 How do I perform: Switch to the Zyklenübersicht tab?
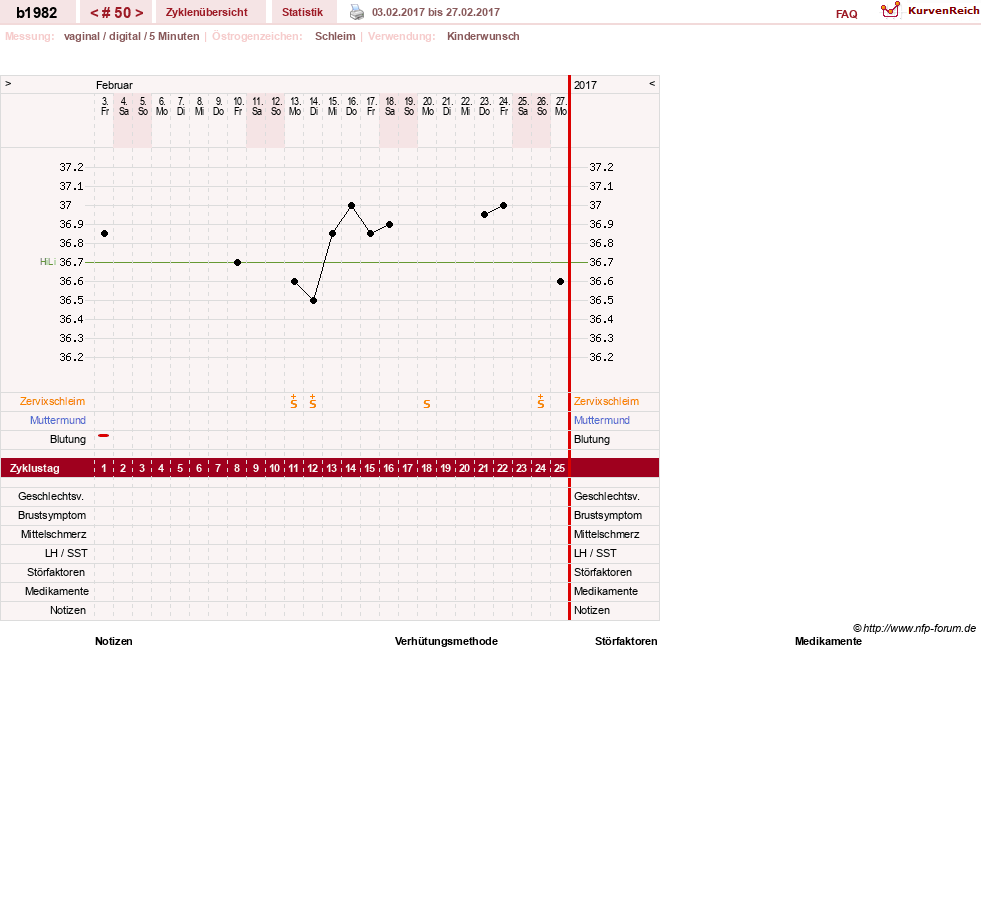[x=206, y=12]
